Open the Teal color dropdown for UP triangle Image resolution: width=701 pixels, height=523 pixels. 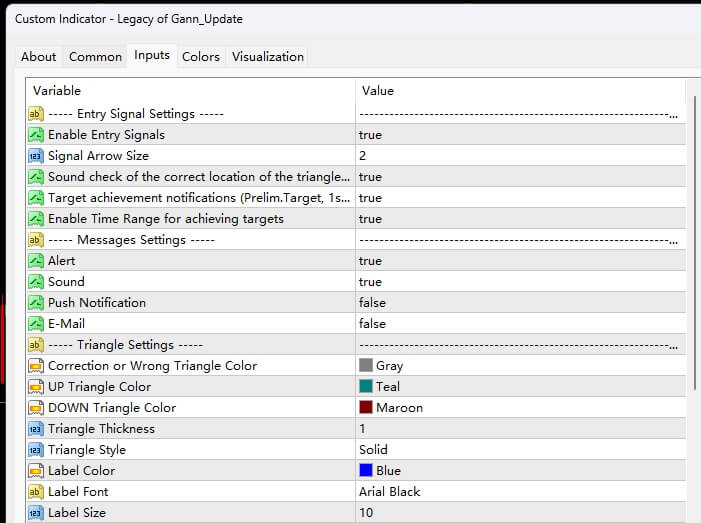520,387
